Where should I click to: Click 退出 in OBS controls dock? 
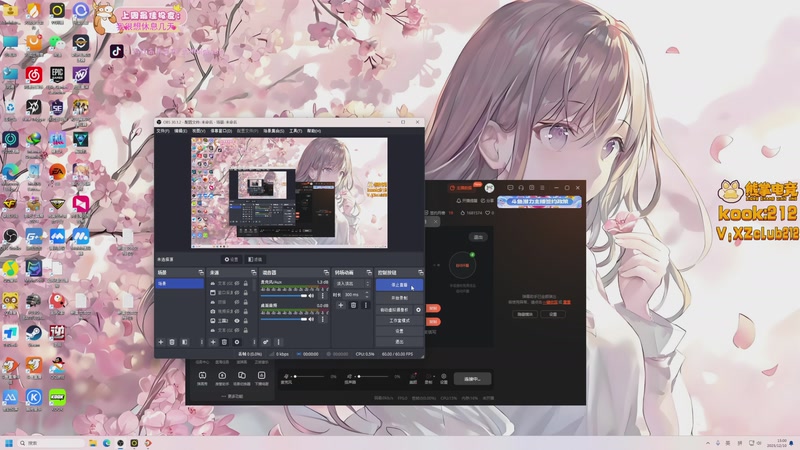[x=399, y=342]
